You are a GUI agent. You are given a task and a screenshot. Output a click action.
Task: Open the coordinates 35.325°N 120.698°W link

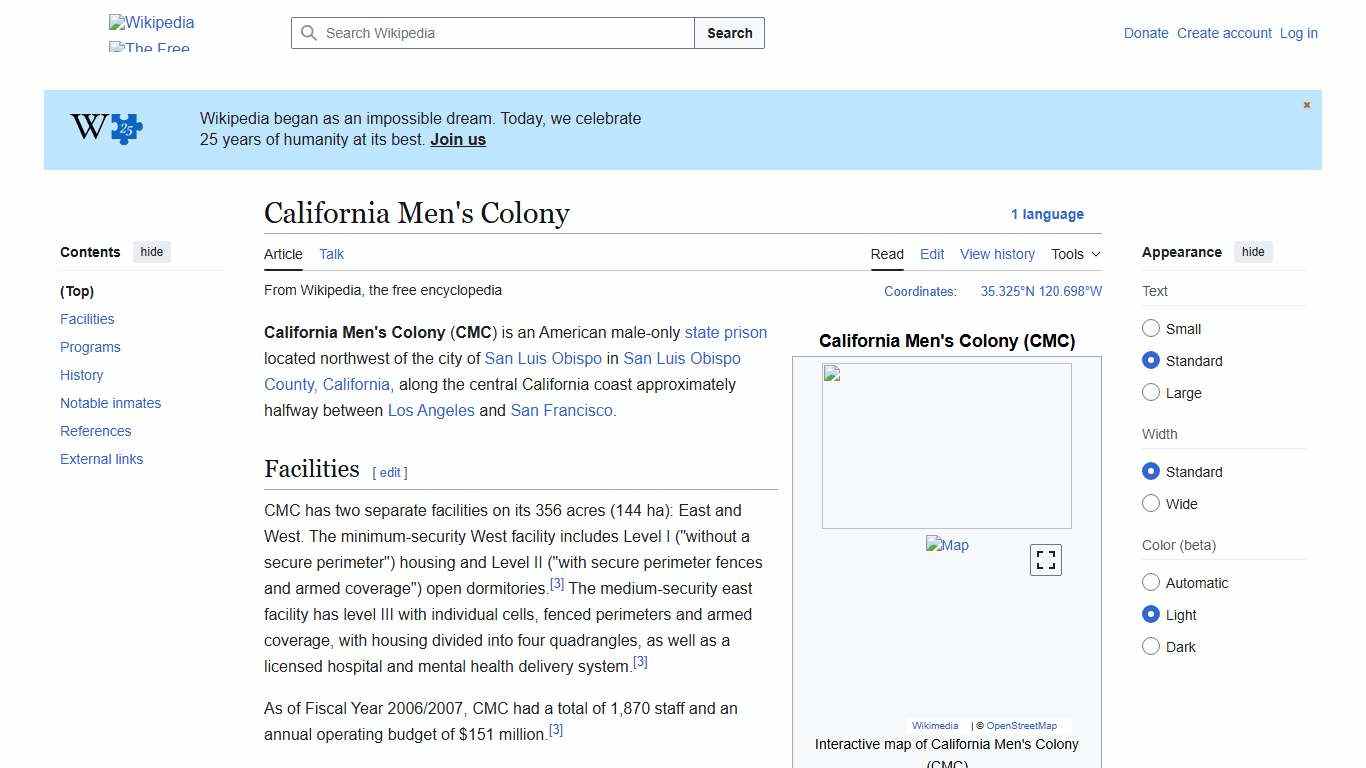(1039, 291)
